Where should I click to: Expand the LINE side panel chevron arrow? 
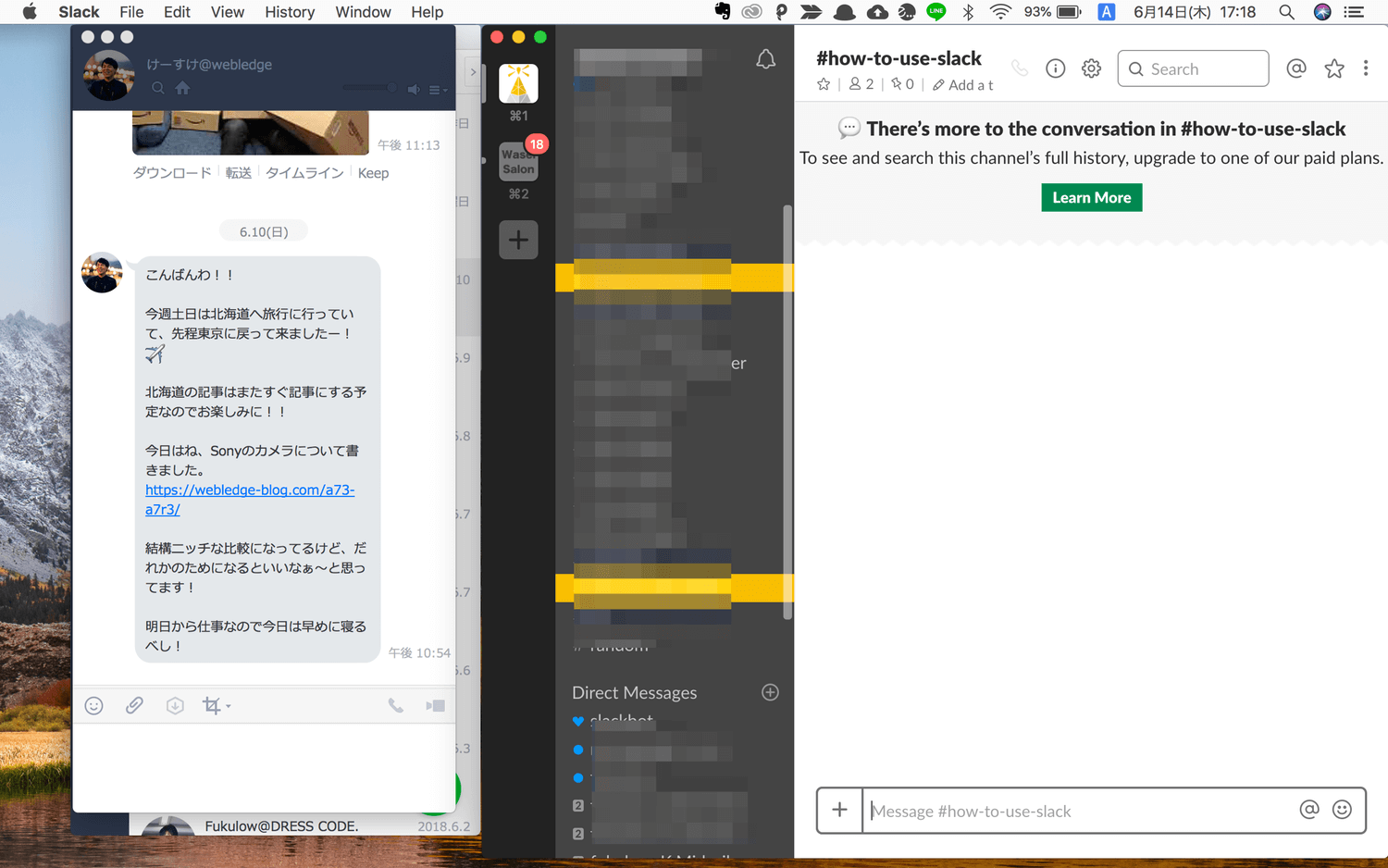pos(473,72)
